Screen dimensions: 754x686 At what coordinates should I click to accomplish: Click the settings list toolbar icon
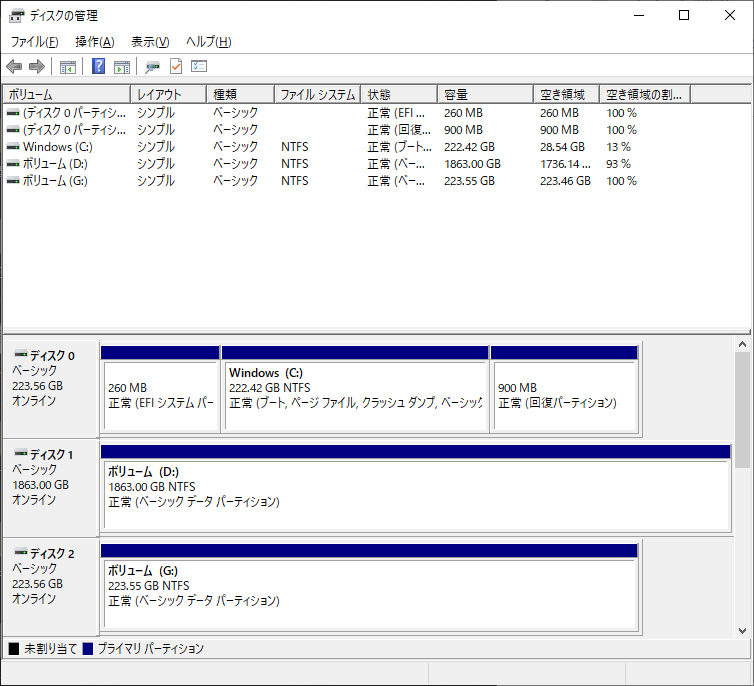click(199, 66)
